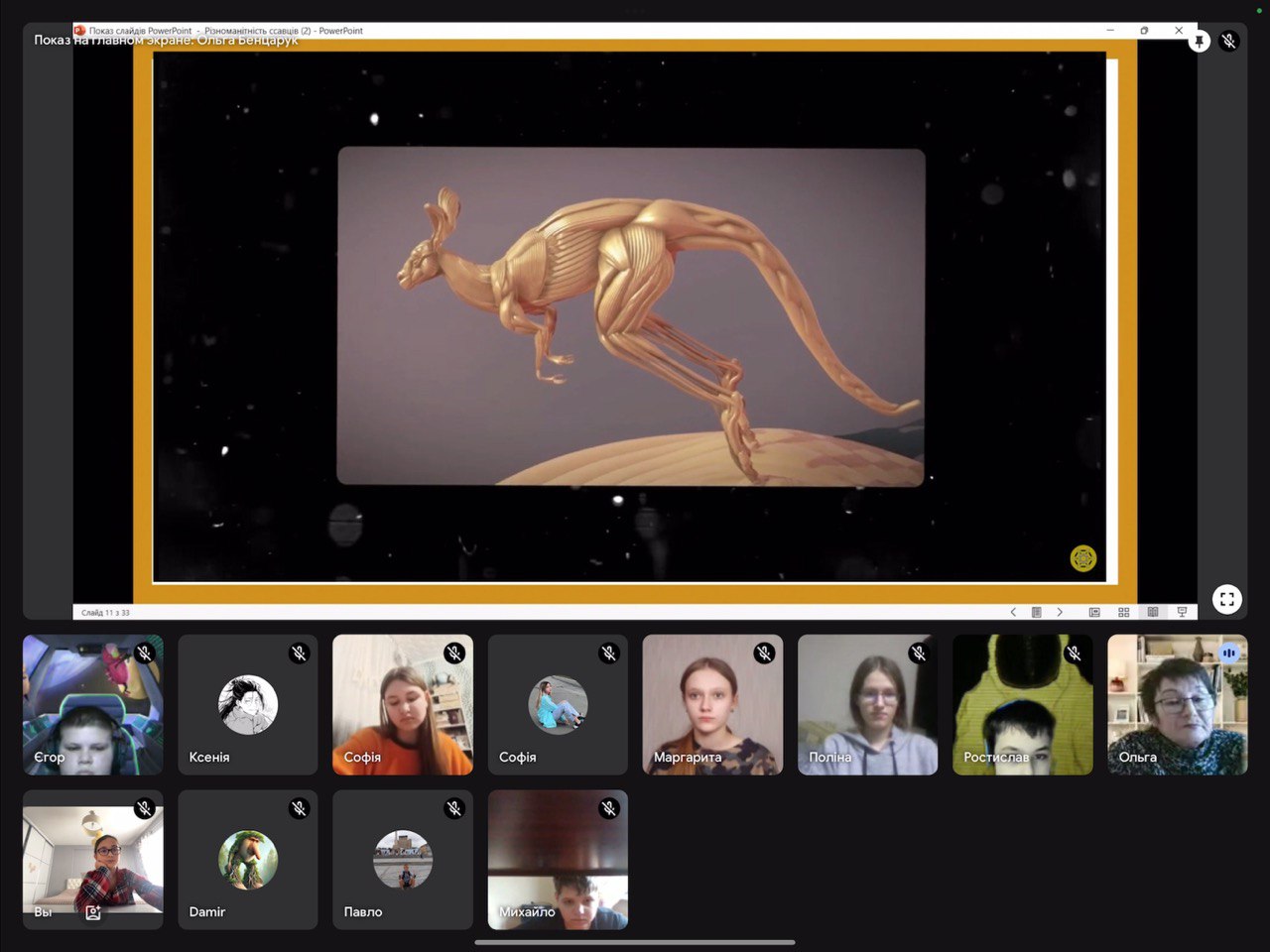
Task: Select Reading view book icon
Action: 1152,613
